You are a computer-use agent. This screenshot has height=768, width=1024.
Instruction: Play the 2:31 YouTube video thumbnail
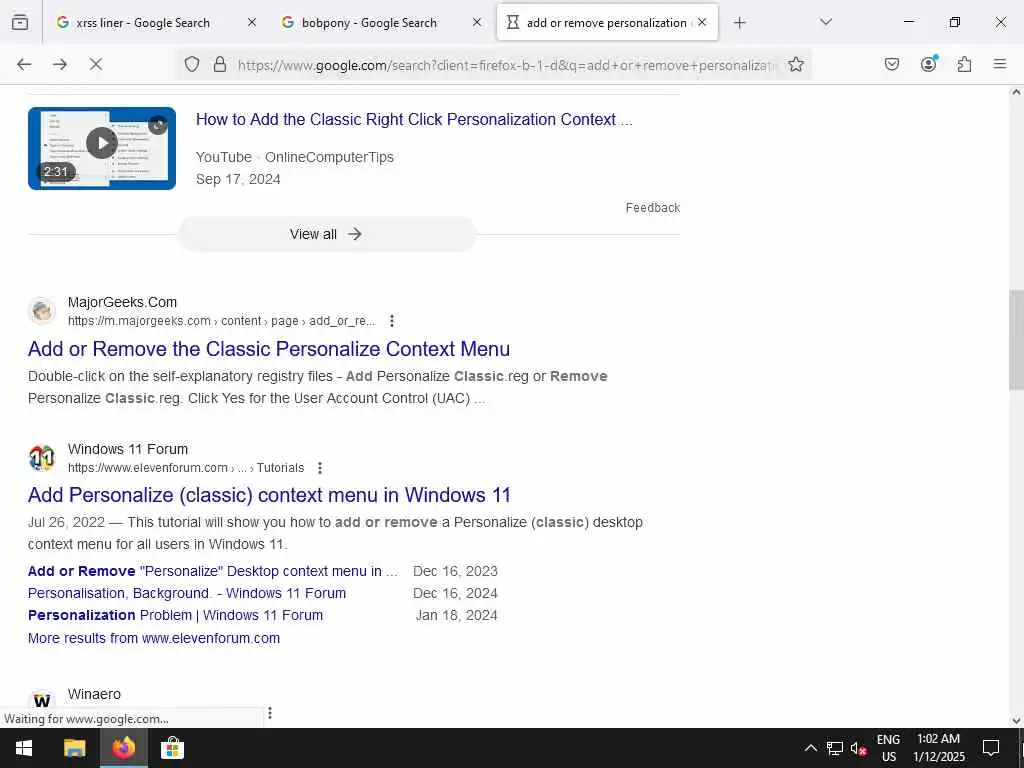102,148
